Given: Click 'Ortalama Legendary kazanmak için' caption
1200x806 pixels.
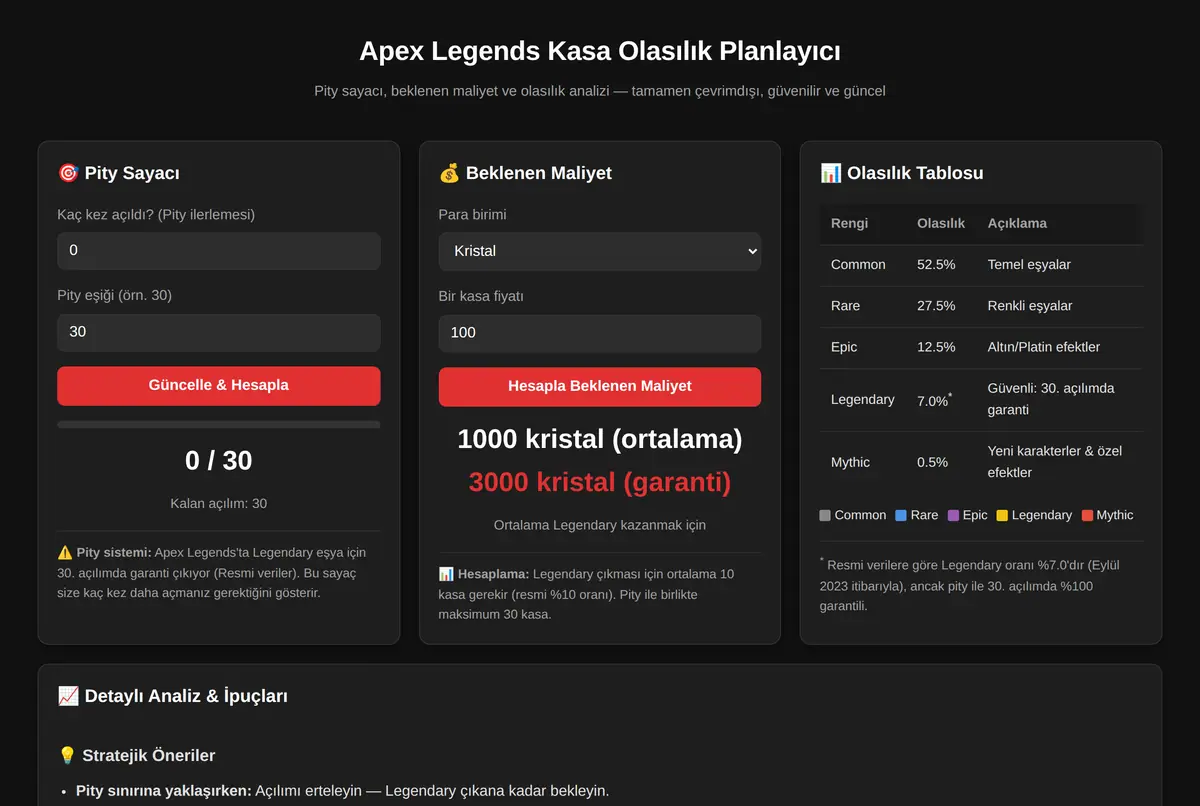Looking at the screenshot, I should (x=600, y=525).
